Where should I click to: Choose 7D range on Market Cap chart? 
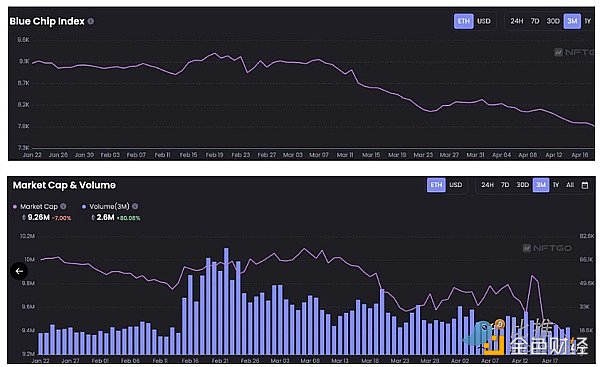coord(505,185)
